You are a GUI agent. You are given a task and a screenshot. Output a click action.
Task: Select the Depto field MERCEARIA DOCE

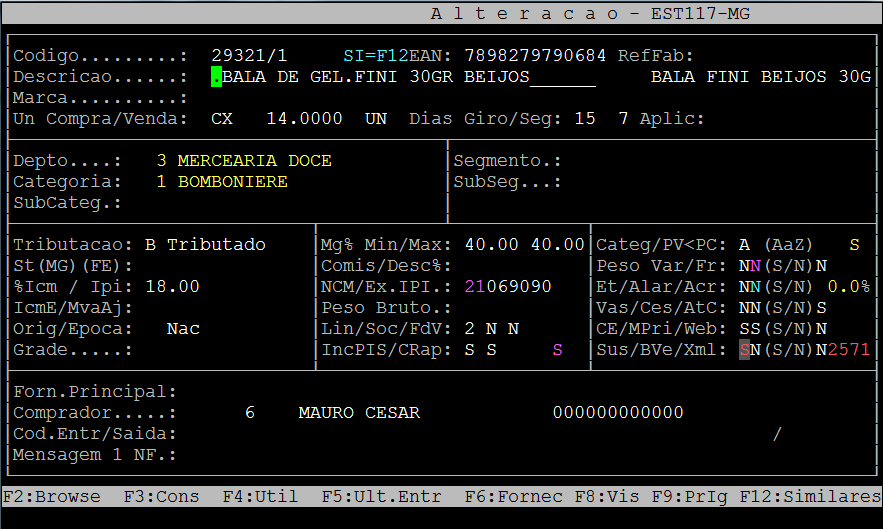[x=254, y=161]
